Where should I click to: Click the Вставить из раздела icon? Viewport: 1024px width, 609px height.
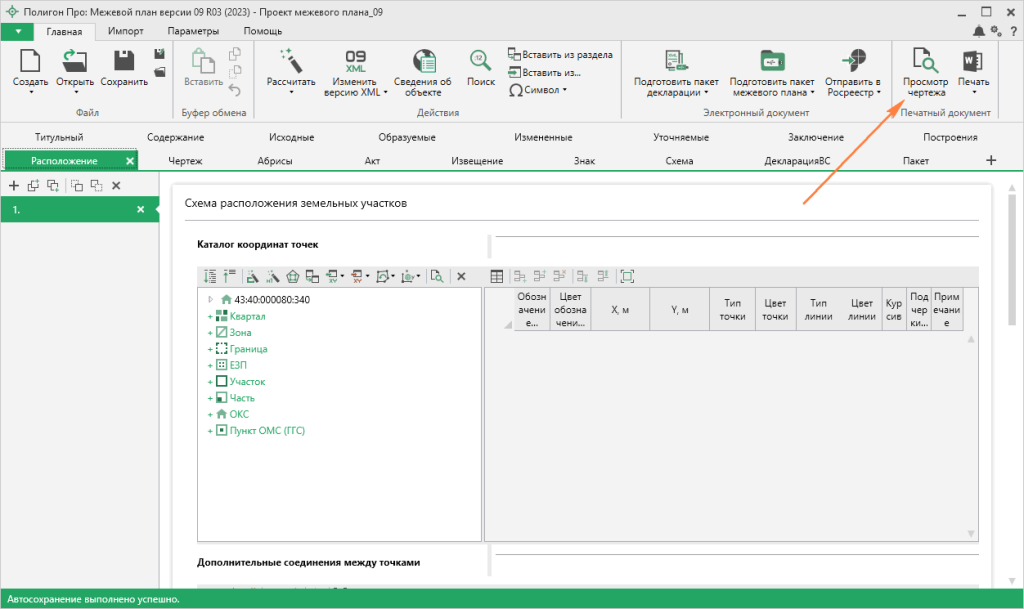514,54
